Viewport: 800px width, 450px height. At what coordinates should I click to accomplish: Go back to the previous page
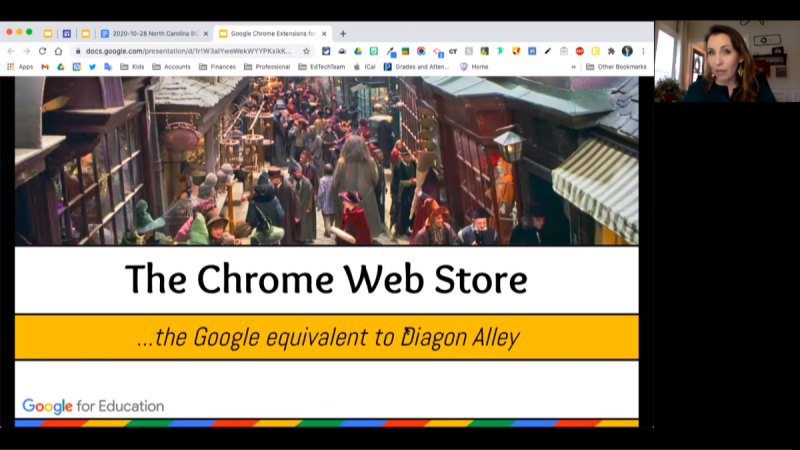point(11,51)
